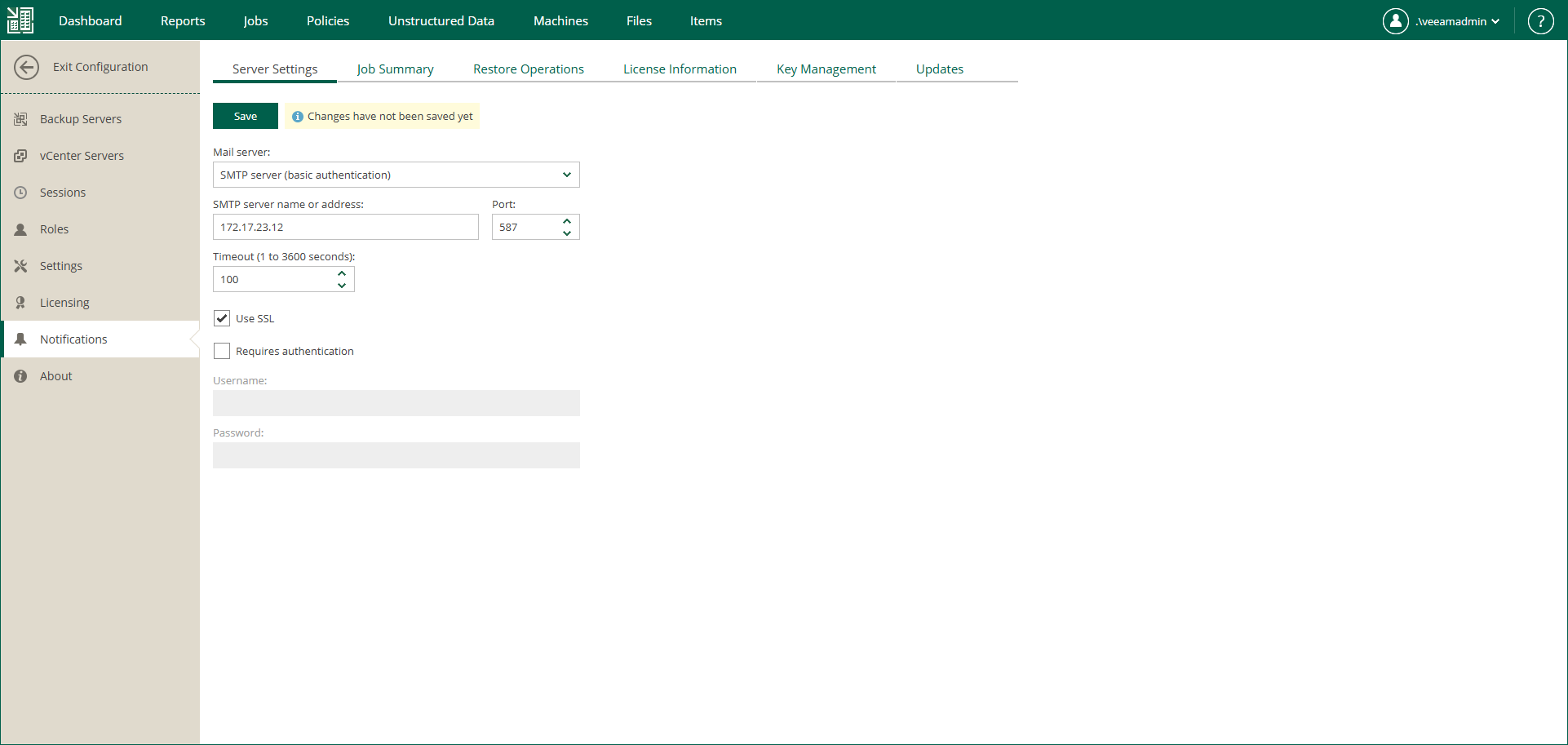Viewport: 1568px width, 745px height.
Task: Enable the Requires authentication checkbox
Action: coord(222,351)
